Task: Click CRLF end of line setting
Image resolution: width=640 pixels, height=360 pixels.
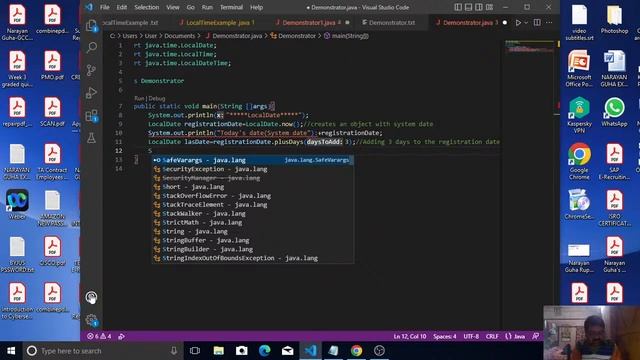Action: [492, 336]
